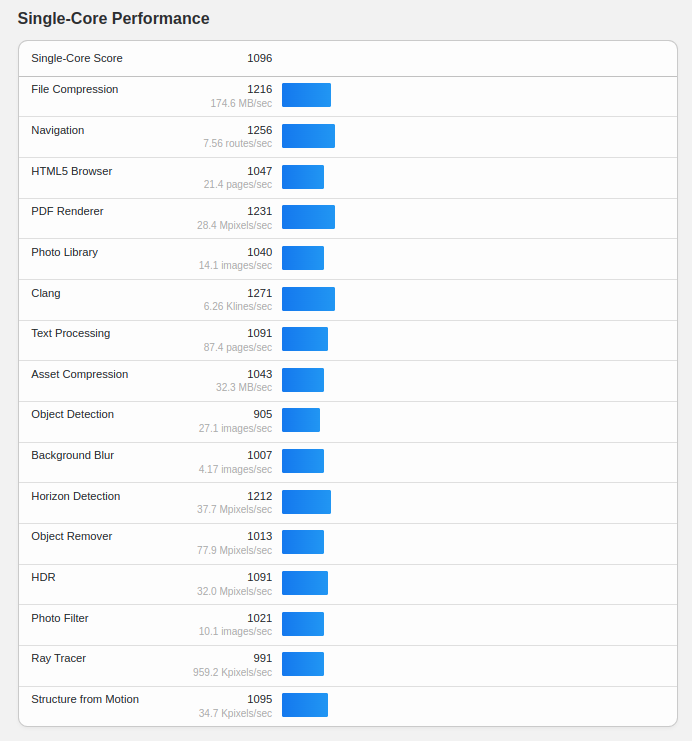The height and width of the screenshot is (741, 692).
Task: Click the Object Remover label
Action: point(72,536)
